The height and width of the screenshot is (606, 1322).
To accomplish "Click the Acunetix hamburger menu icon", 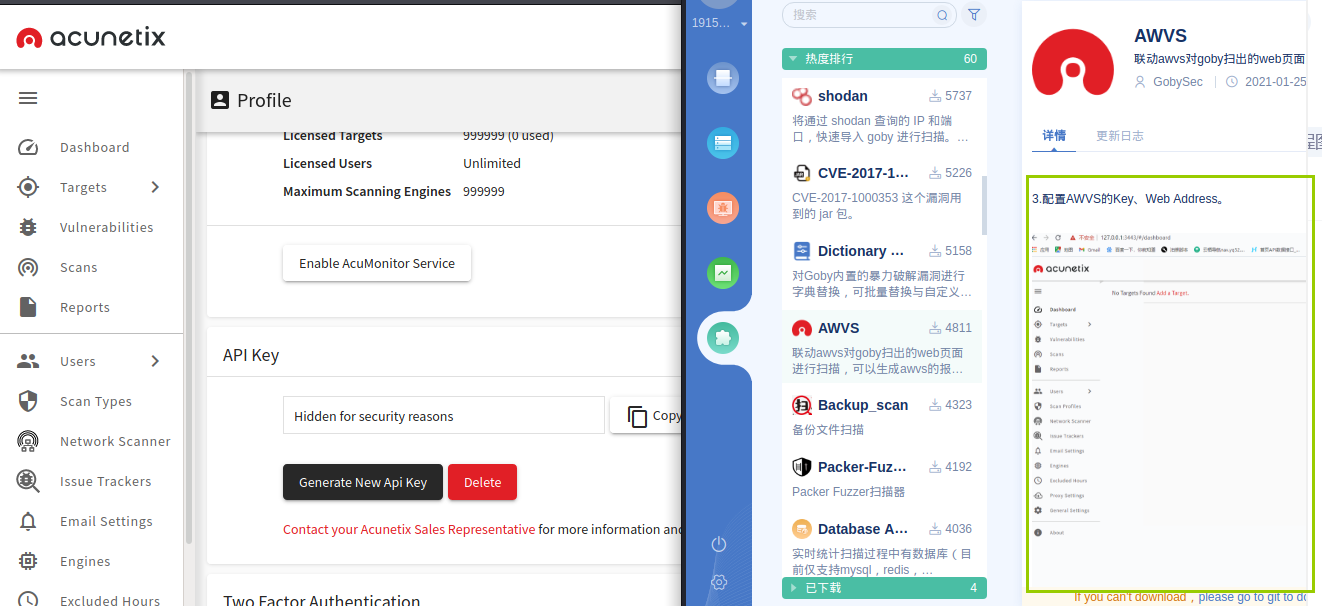I will click(27, 97).
